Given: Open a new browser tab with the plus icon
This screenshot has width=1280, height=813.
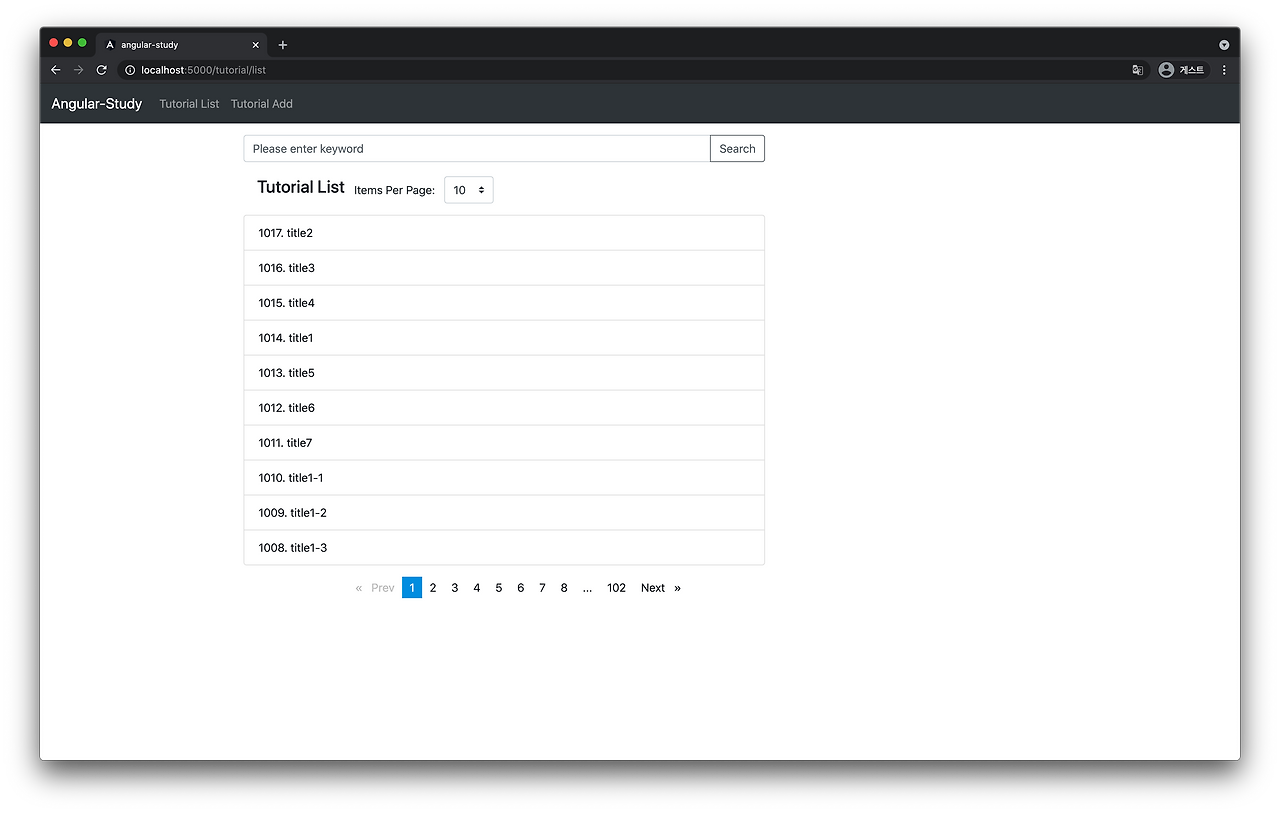Looking at the screenshot, I should pos(283,45).
